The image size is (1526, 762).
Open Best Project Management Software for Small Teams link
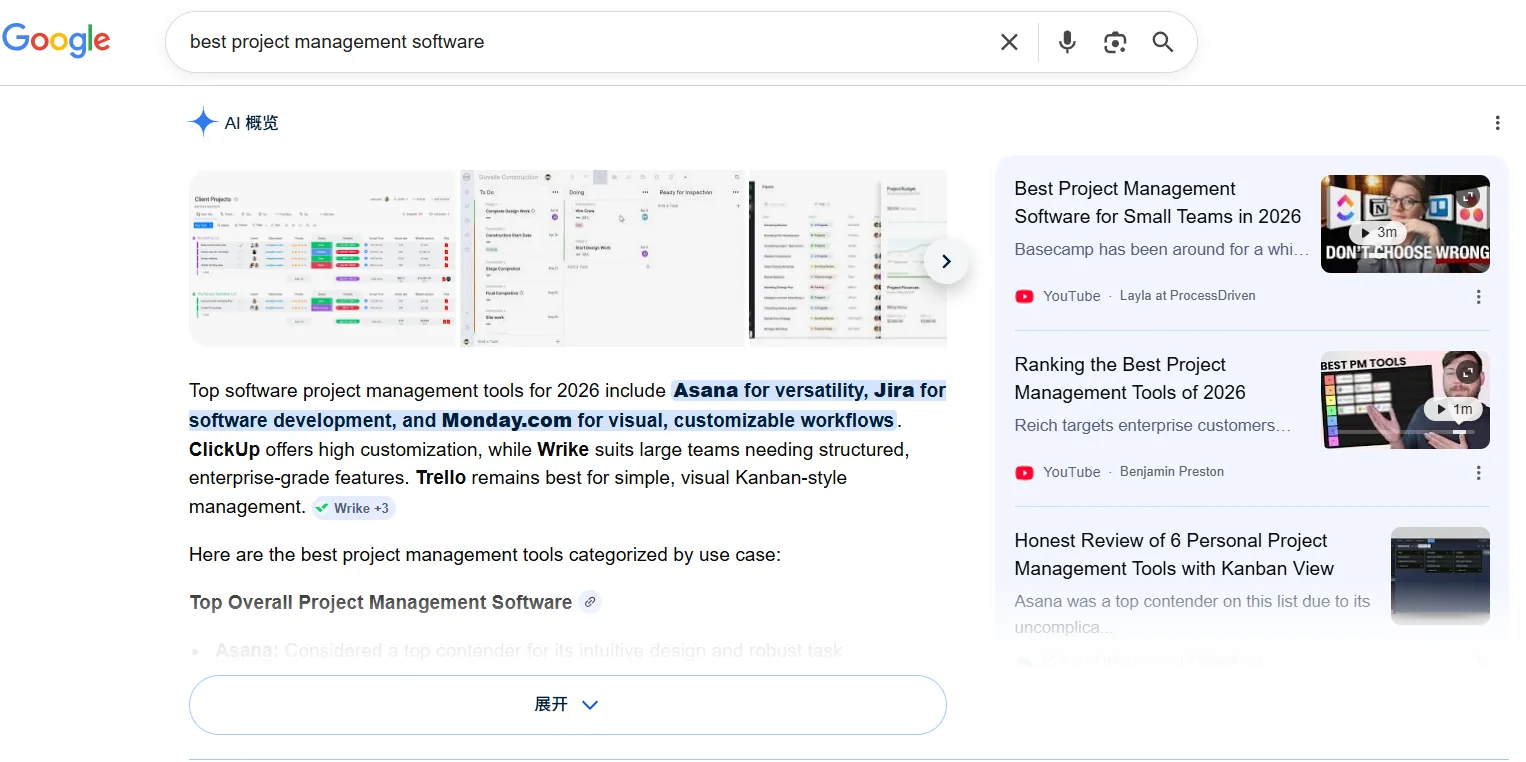1157,202
